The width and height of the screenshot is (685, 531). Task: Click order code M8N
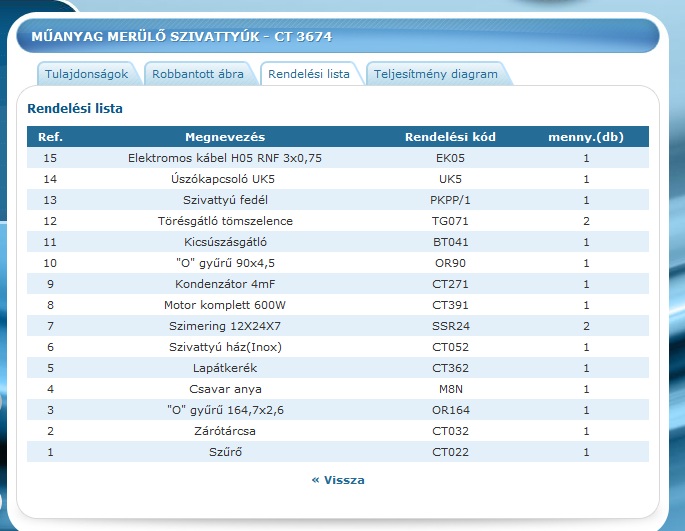(451, 389)
